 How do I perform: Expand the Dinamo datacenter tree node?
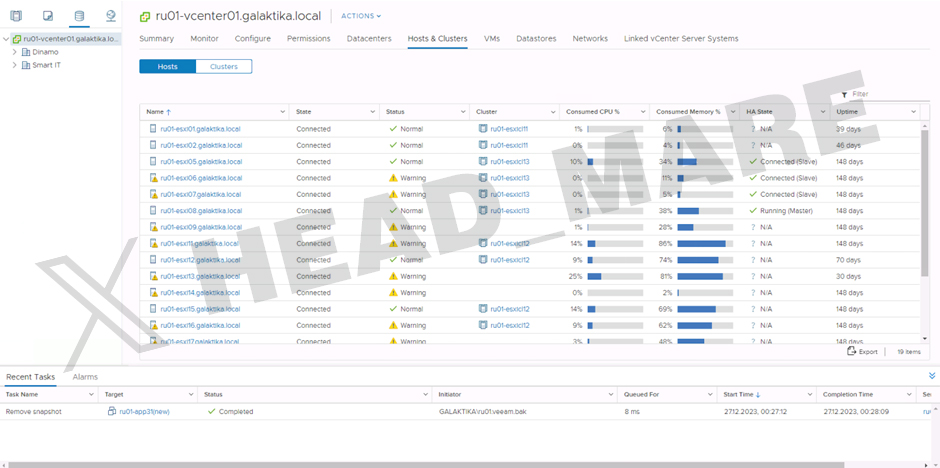pyautogui.click(x=14, y=52)
